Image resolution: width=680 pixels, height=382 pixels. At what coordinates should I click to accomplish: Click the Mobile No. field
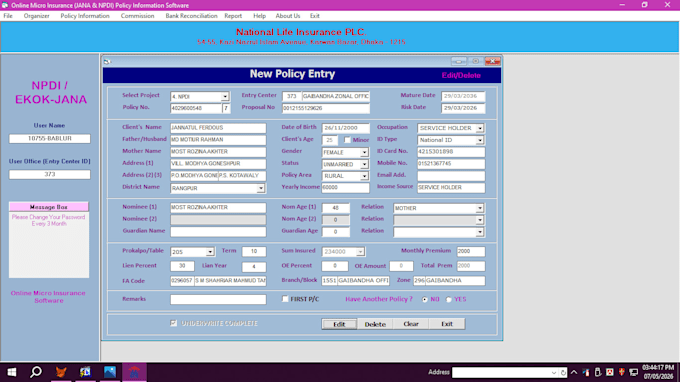(451, 164)
